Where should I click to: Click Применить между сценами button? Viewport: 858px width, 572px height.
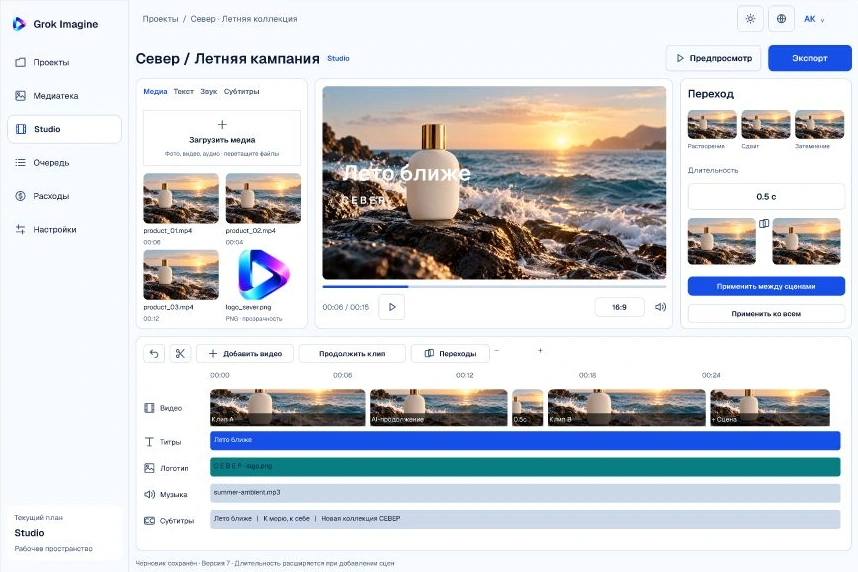(766, 286)
